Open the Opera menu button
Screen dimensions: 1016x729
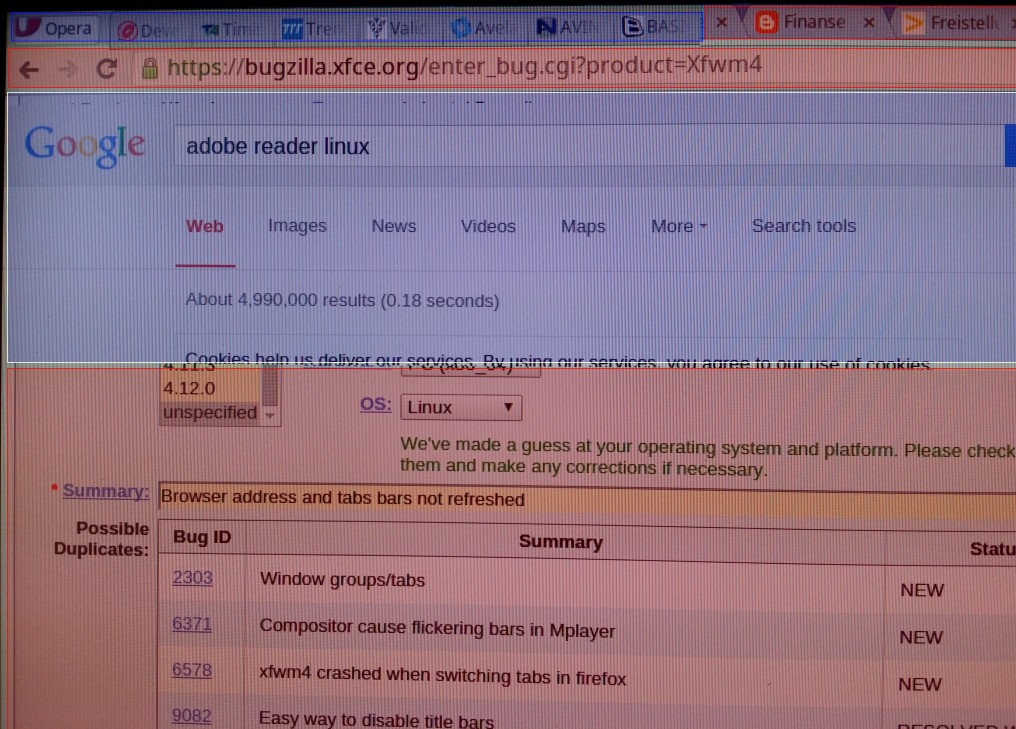click(x=56, y=28)
